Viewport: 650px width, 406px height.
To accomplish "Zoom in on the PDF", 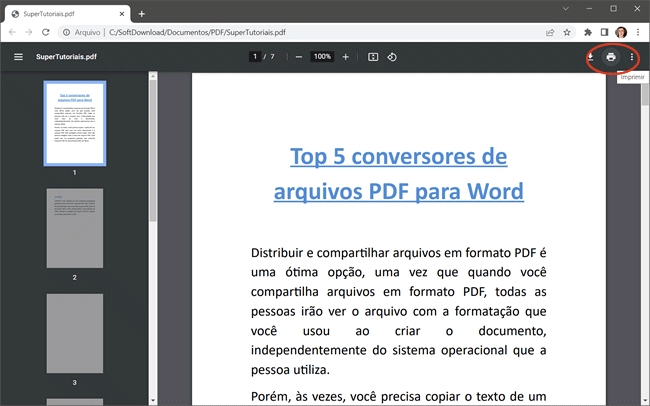I will 346,57.
